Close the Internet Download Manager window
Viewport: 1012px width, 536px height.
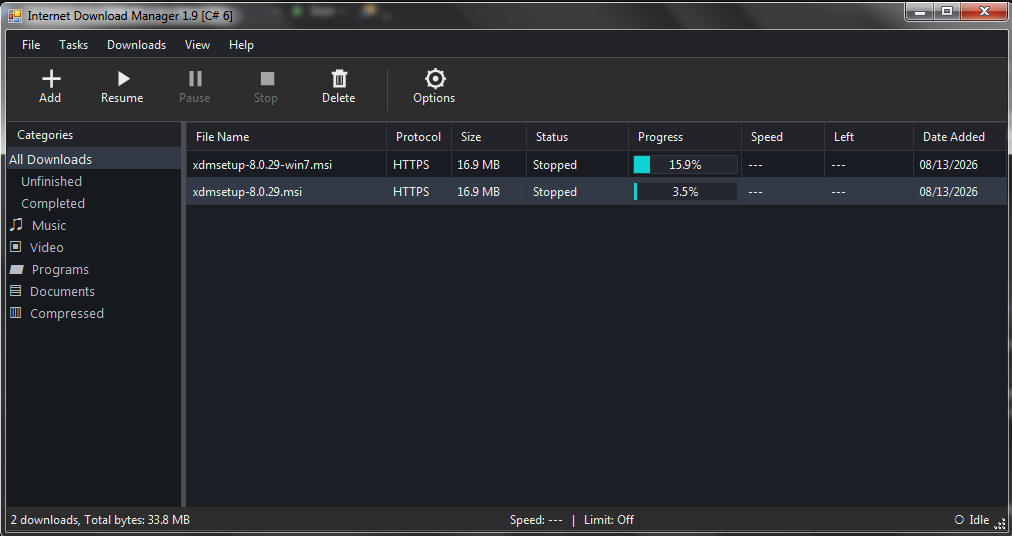point(984,12)
